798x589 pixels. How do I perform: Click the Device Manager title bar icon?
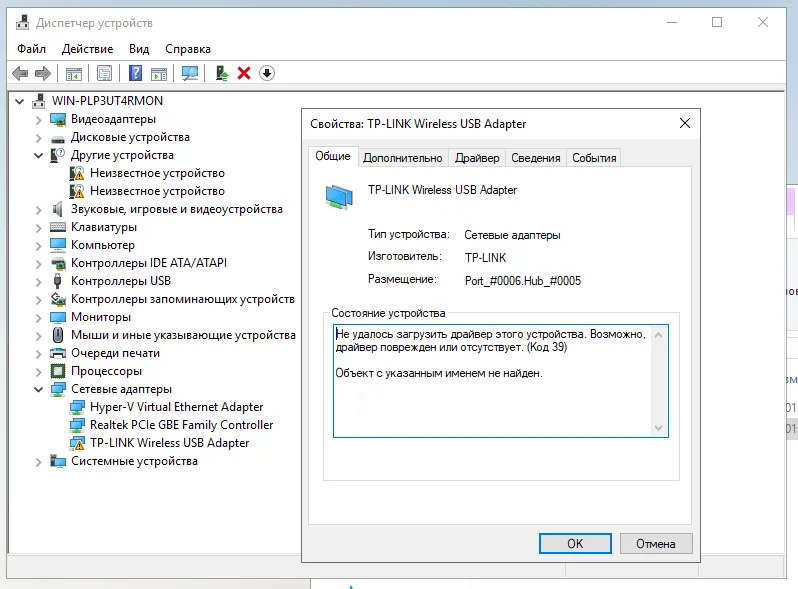22,23
